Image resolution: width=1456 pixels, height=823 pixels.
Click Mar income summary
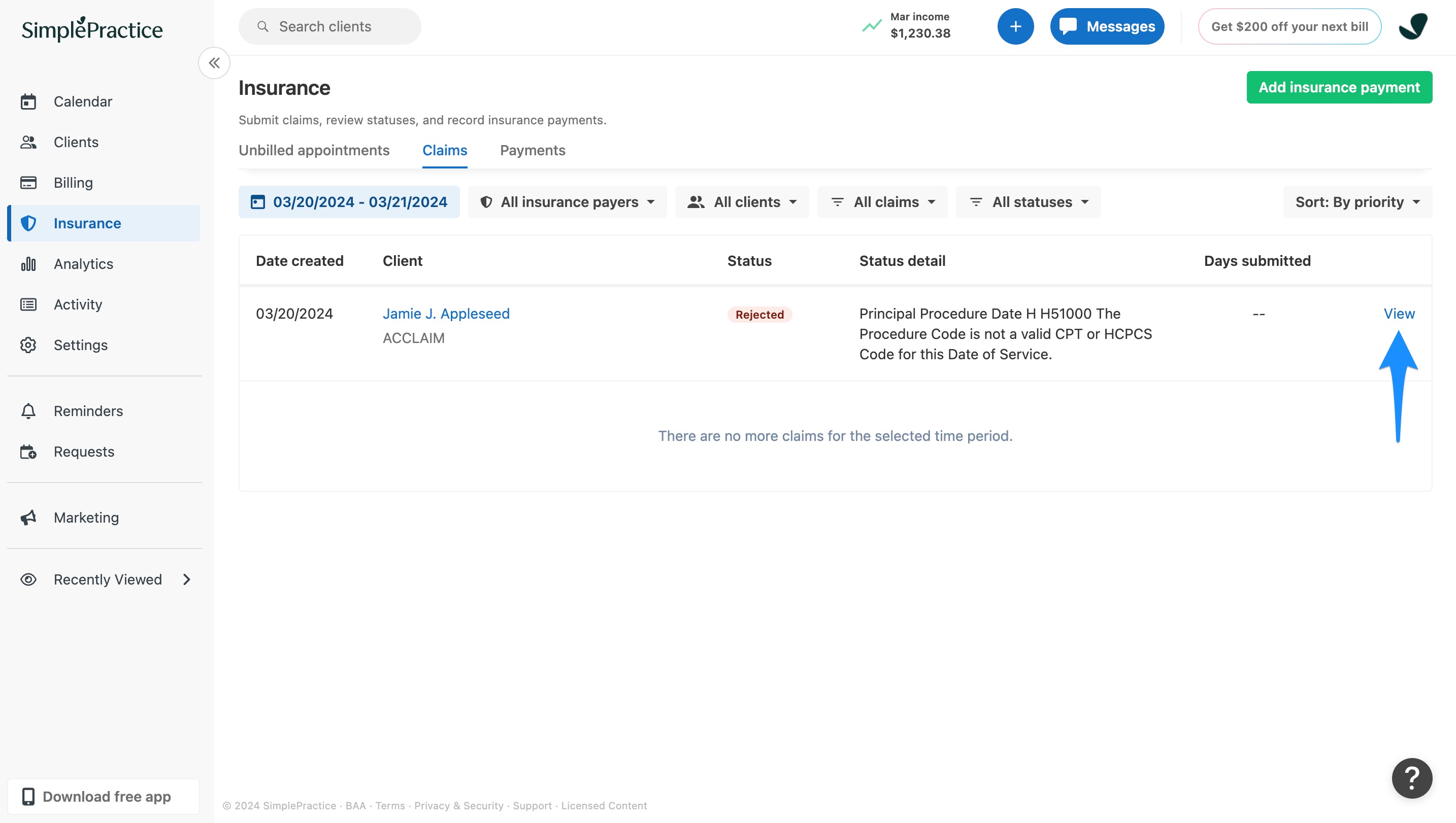(906, 25)
